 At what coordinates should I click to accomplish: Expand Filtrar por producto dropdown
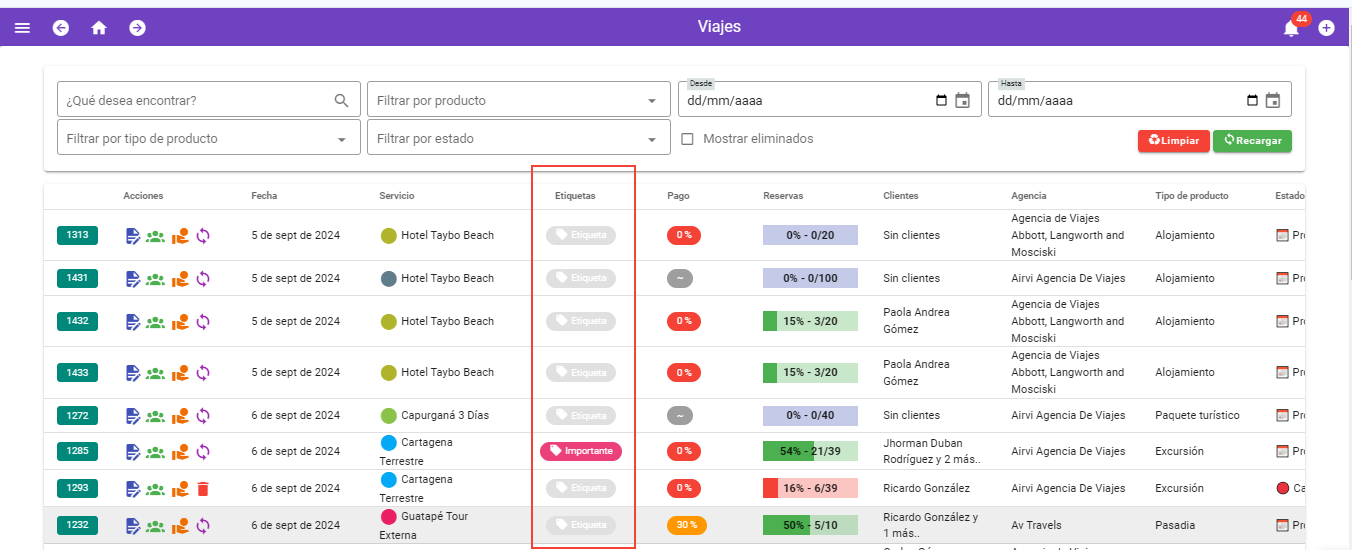click(518, 101)
